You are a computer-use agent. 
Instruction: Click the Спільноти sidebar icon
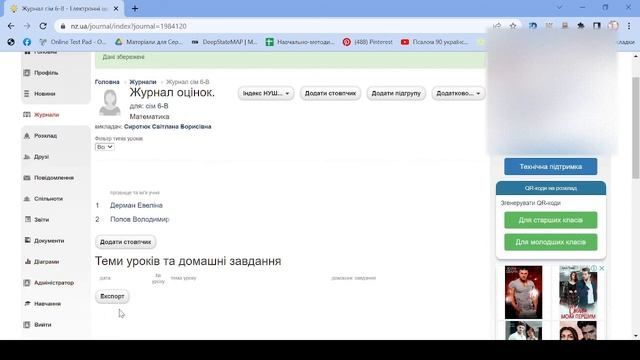click(27, 198)
